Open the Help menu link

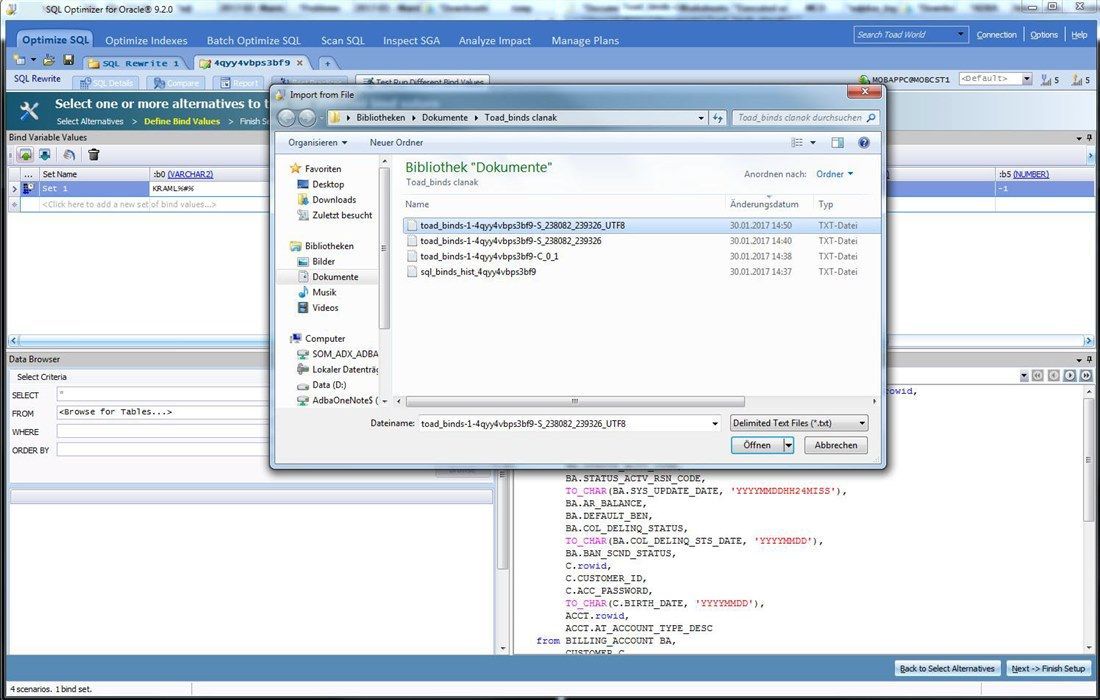1079,34
